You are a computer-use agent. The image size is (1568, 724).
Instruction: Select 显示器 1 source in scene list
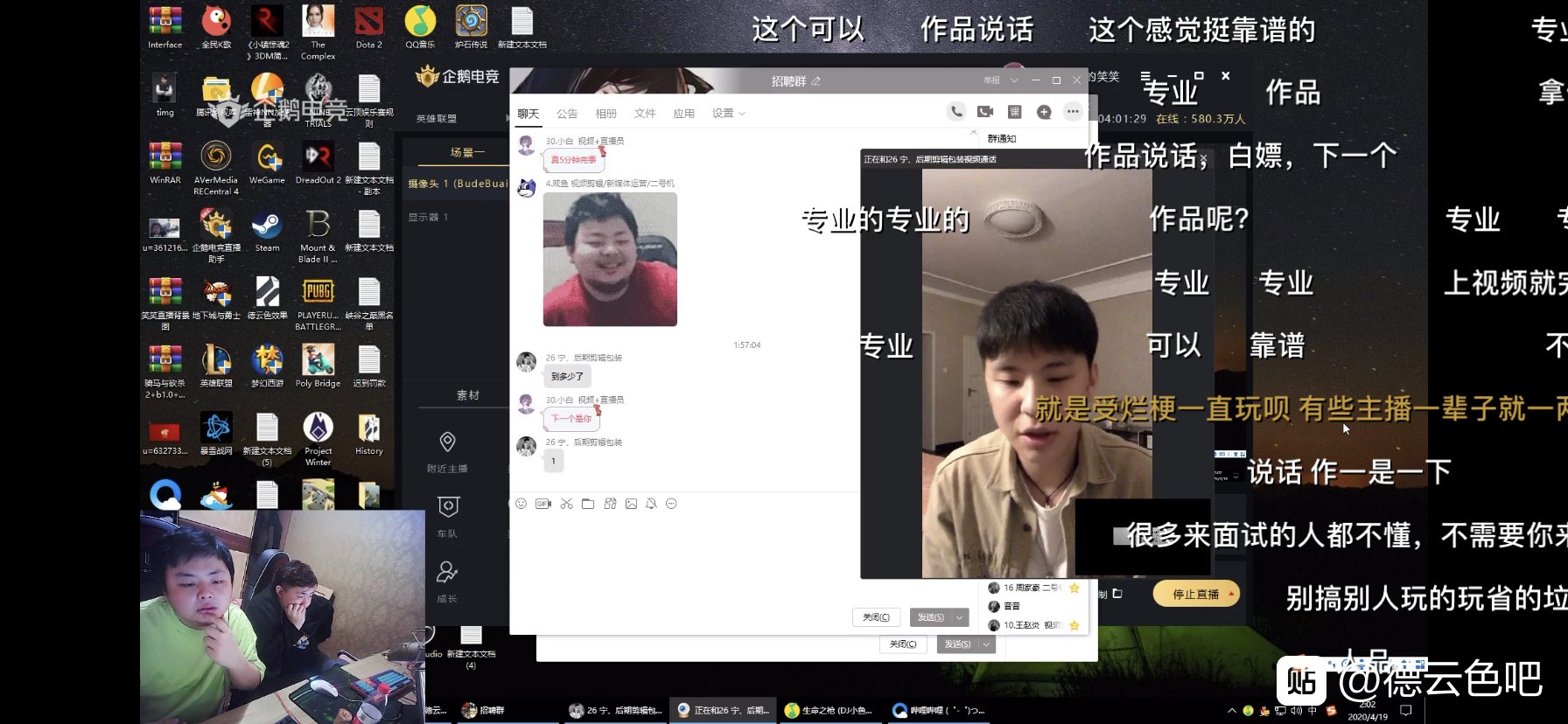pyautogui.click(x=428, y=217)
